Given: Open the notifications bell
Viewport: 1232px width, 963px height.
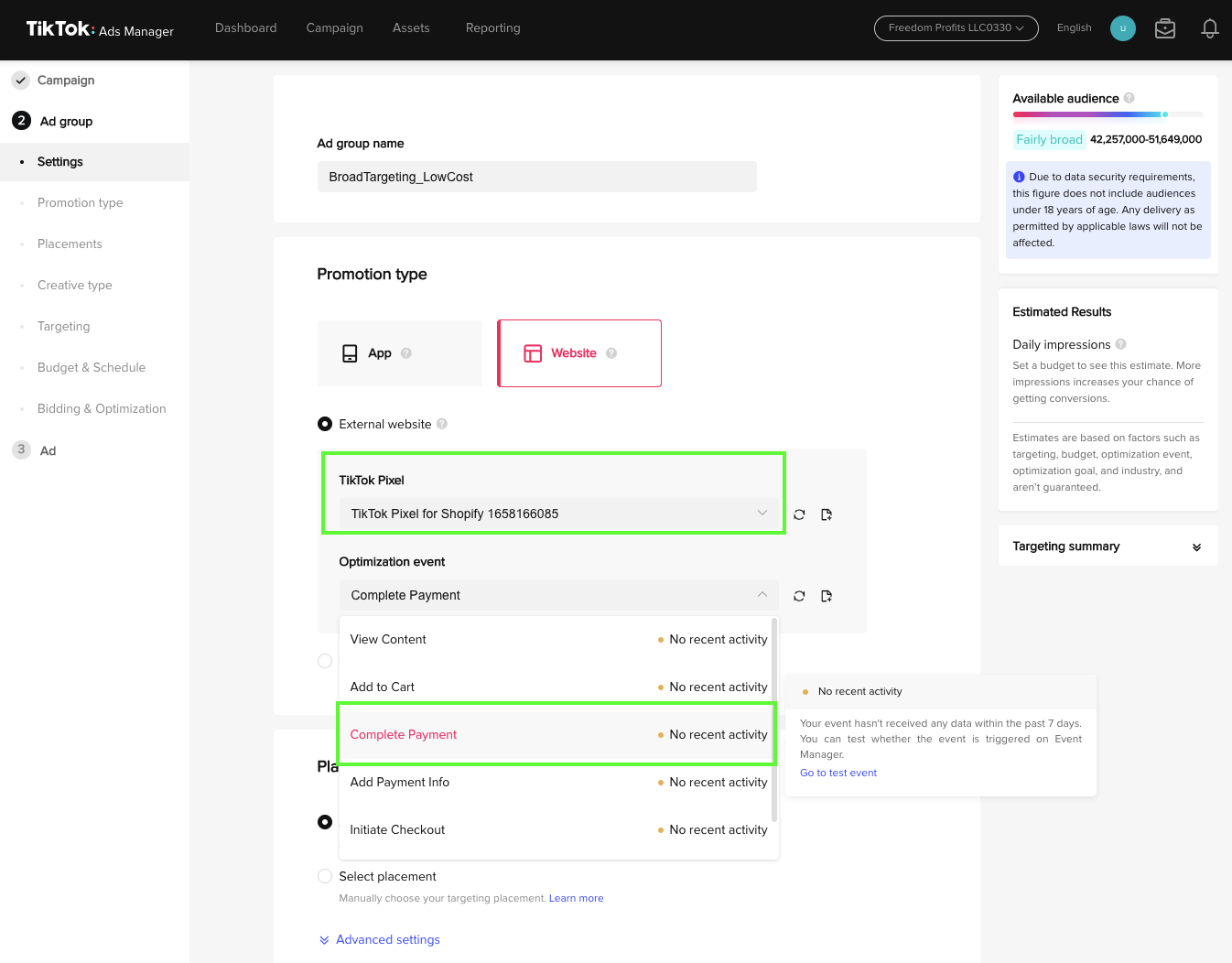Looking at the screenshot, I should (1209, 28).
